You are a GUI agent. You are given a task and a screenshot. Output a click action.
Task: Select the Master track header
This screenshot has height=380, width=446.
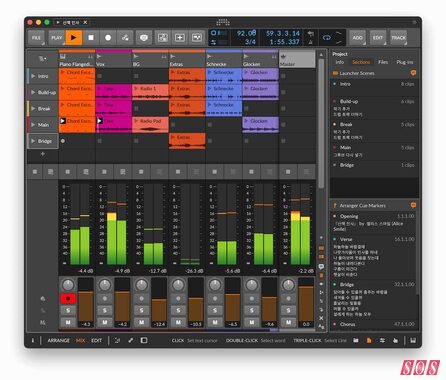pyautogui.click(x=297, y=60)
